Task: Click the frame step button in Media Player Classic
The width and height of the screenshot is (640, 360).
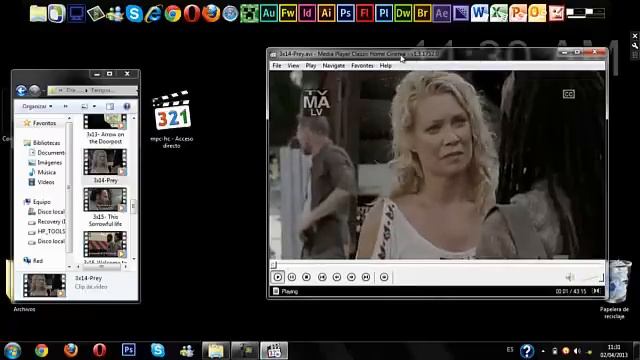Action: [x=384, y=277]
